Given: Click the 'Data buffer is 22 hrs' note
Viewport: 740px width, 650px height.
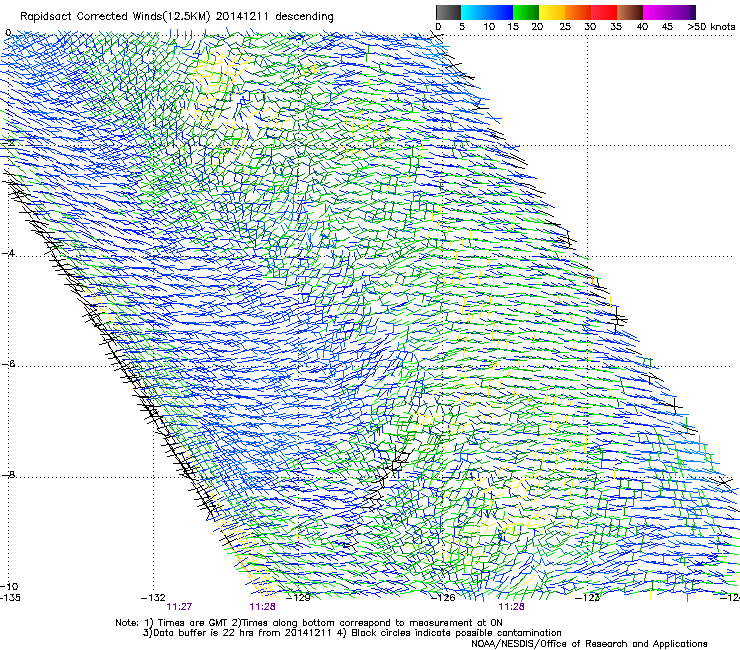Looking at the screenshot, I should pos(202,633).
